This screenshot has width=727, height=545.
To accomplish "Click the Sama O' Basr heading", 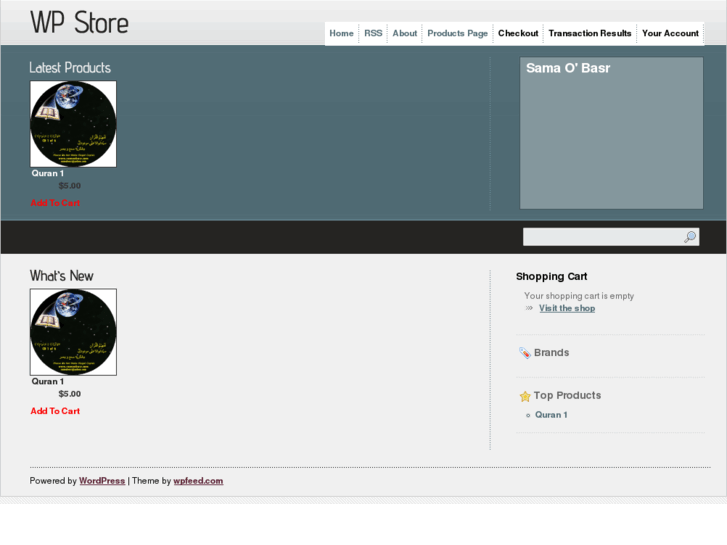I will click(568, 68).
